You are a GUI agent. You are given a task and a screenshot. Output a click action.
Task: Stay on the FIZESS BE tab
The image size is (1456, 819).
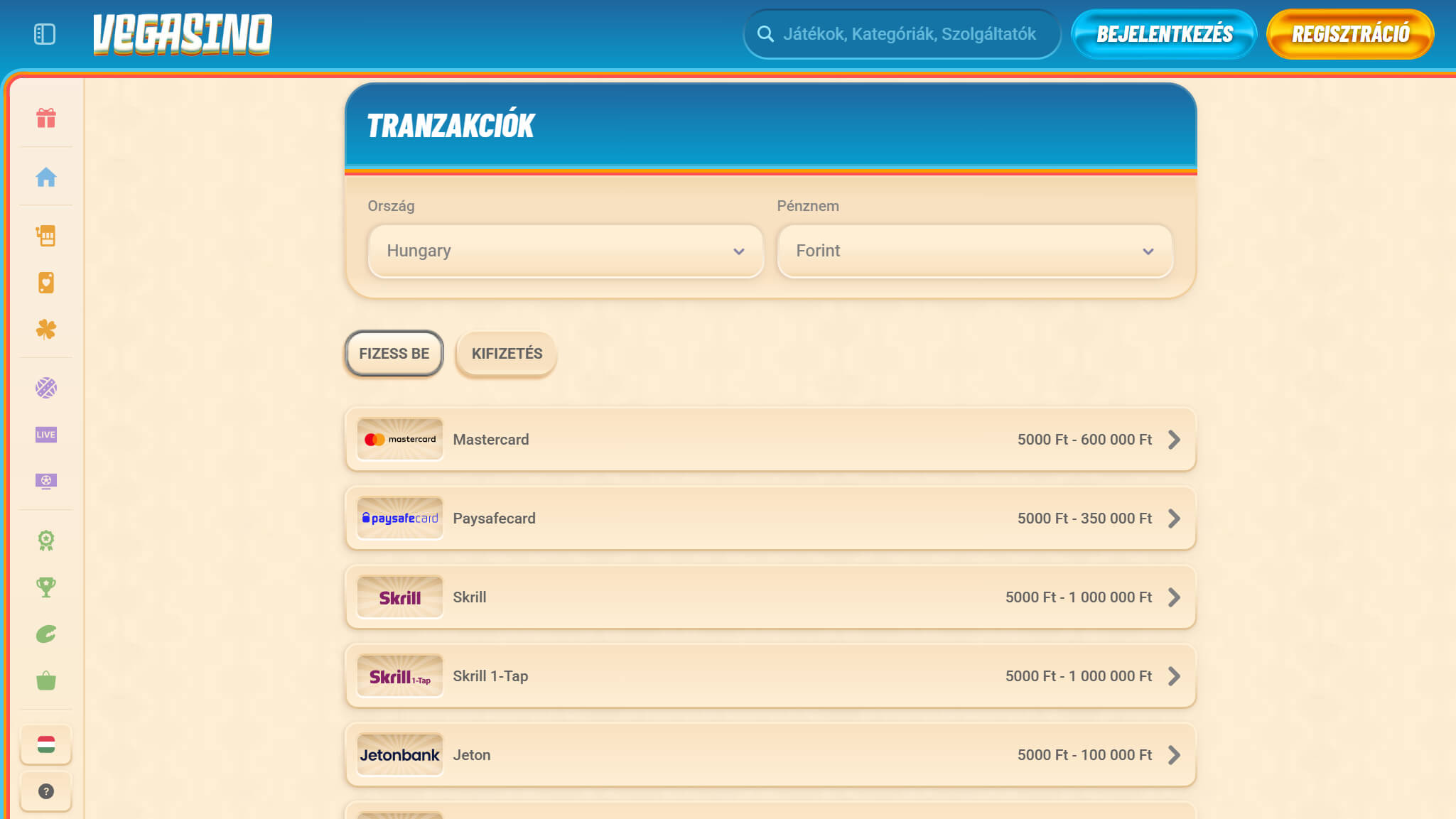point(394,354)
